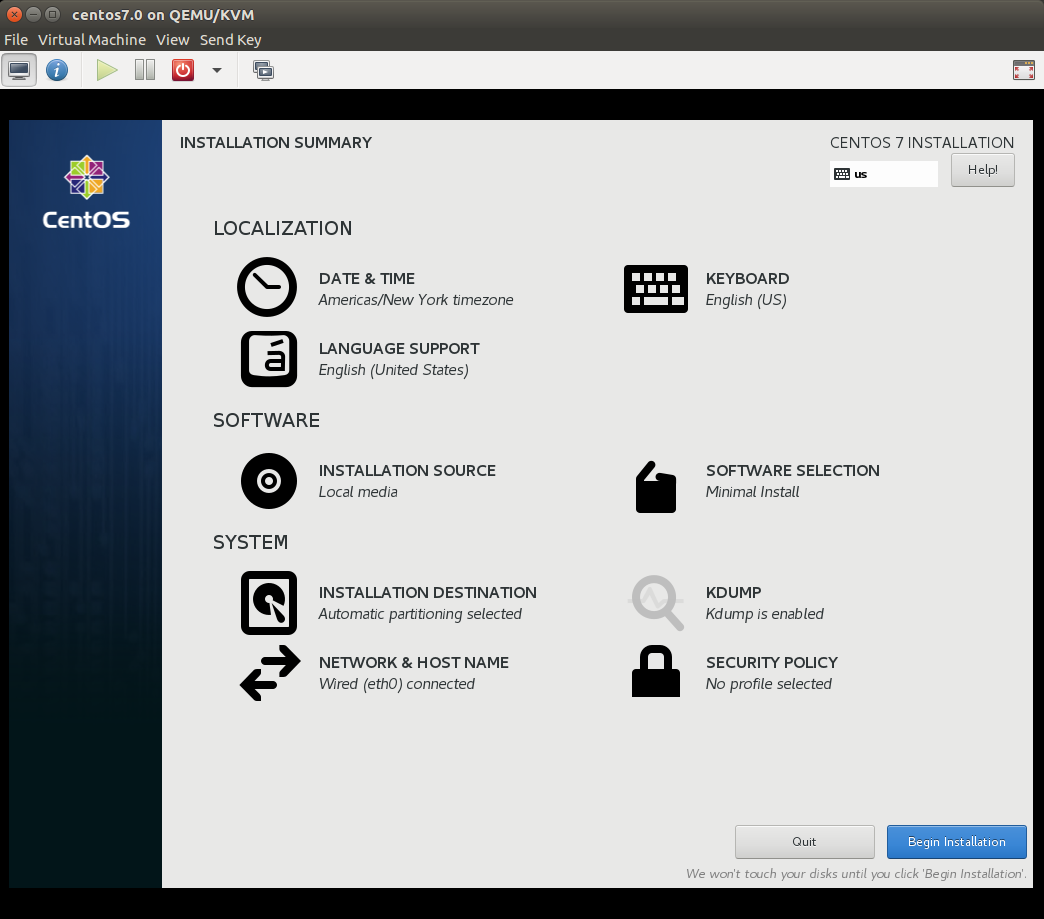1044x919 pixels.
Task: Show the graphical console view
Action: tap(19, 70)
